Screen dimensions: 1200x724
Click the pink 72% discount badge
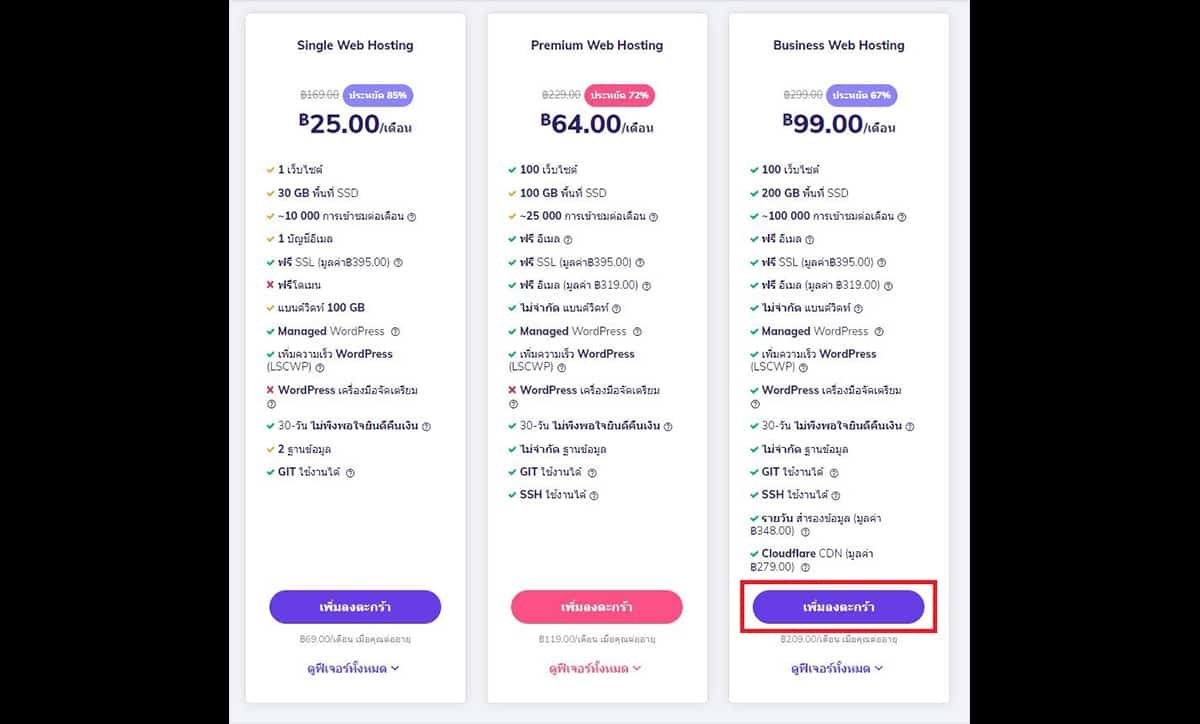(x=620, y=95)
